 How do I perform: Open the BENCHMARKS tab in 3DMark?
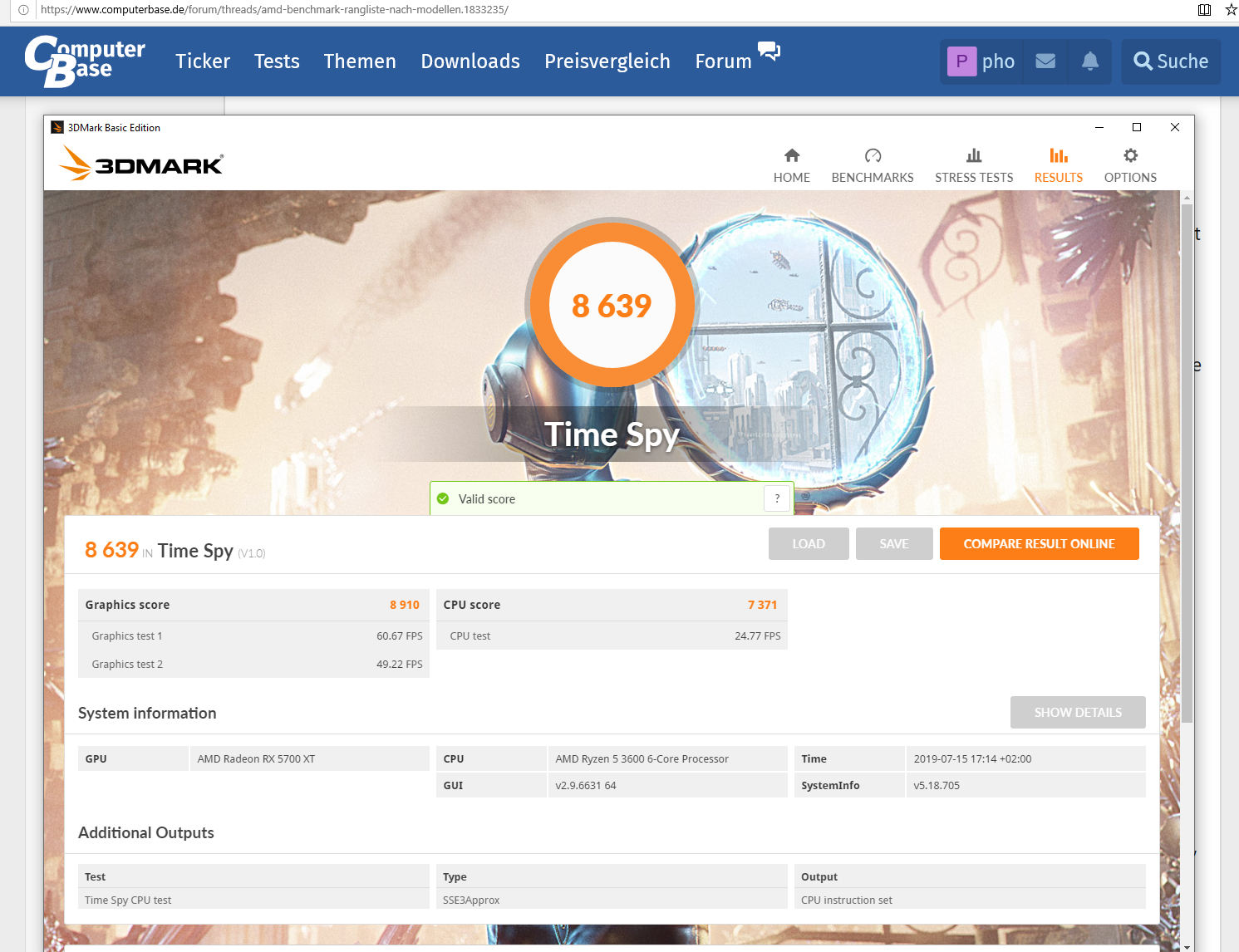click(873, 166)
